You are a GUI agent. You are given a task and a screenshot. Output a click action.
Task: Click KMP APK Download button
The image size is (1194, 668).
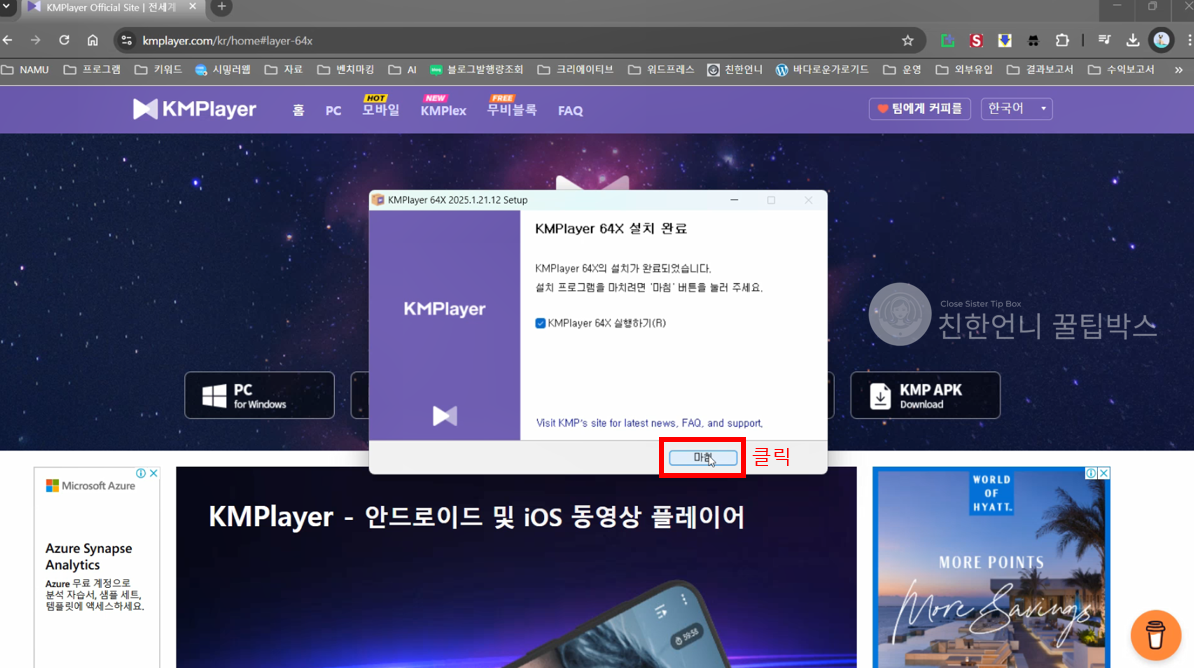(925, 395)
